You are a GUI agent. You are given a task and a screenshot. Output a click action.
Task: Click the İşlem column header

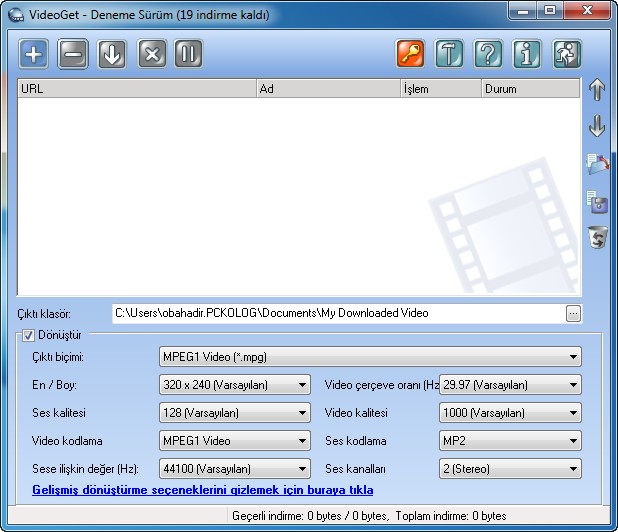pos(441,89)
